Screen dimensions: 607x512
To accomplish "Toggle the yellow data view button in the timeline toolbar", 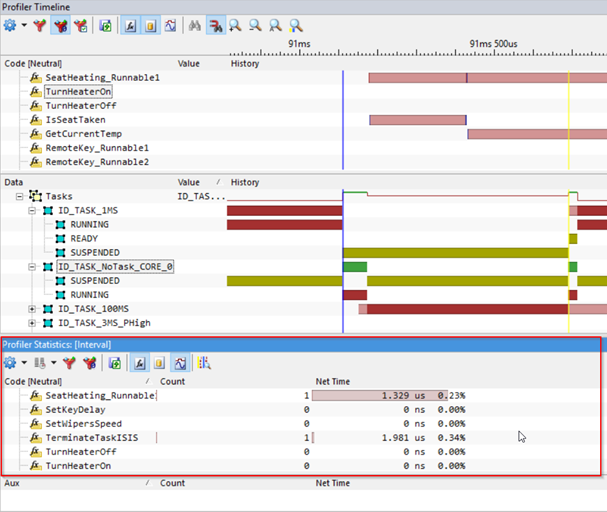I will (x=151, y=25).
